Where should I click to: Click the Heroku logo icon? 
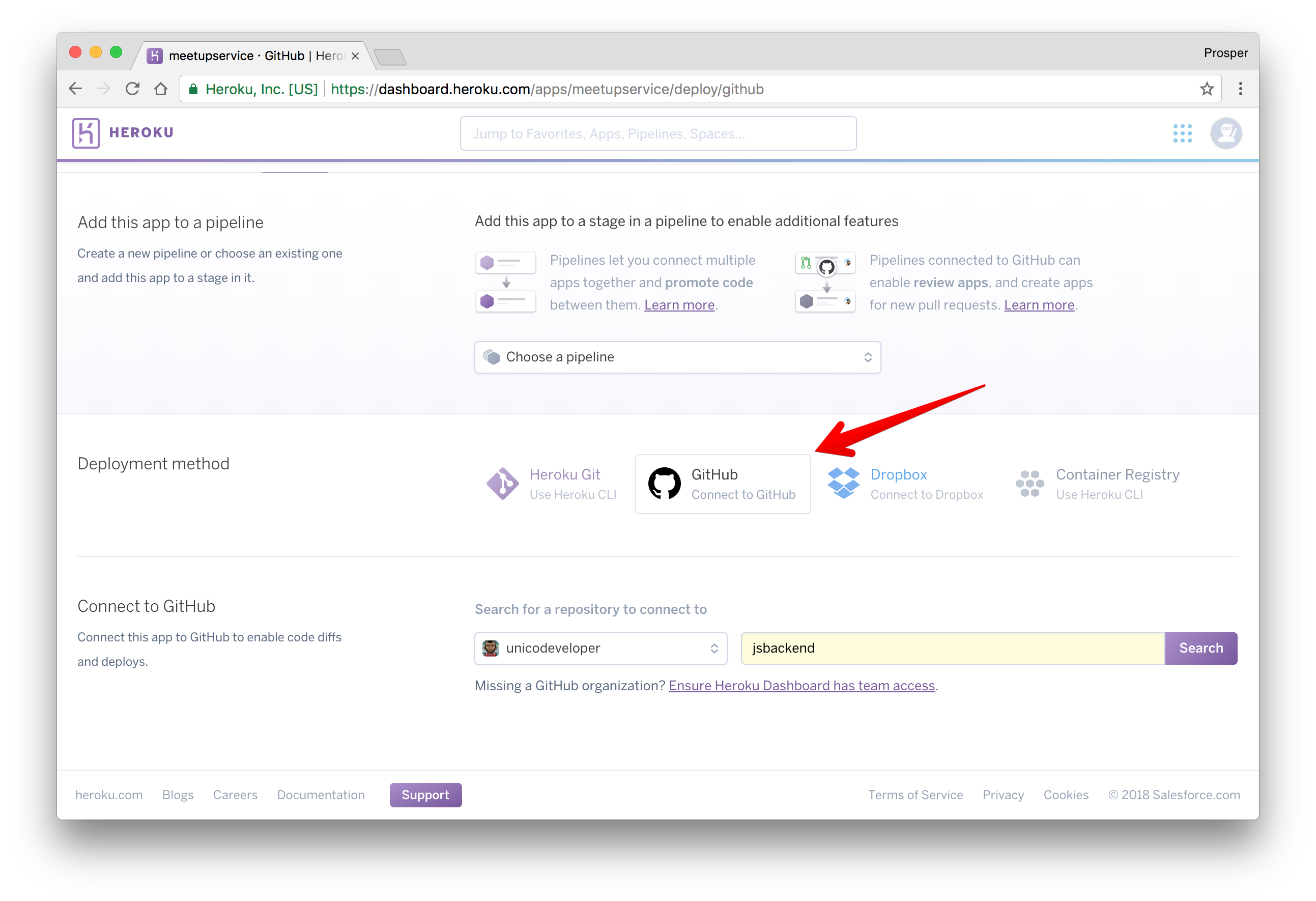pos(86,133)
